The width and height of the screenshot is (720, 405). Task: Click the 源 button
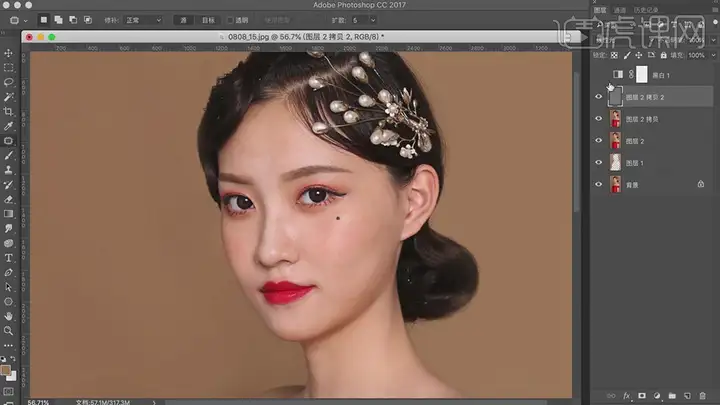coord(183,20)
